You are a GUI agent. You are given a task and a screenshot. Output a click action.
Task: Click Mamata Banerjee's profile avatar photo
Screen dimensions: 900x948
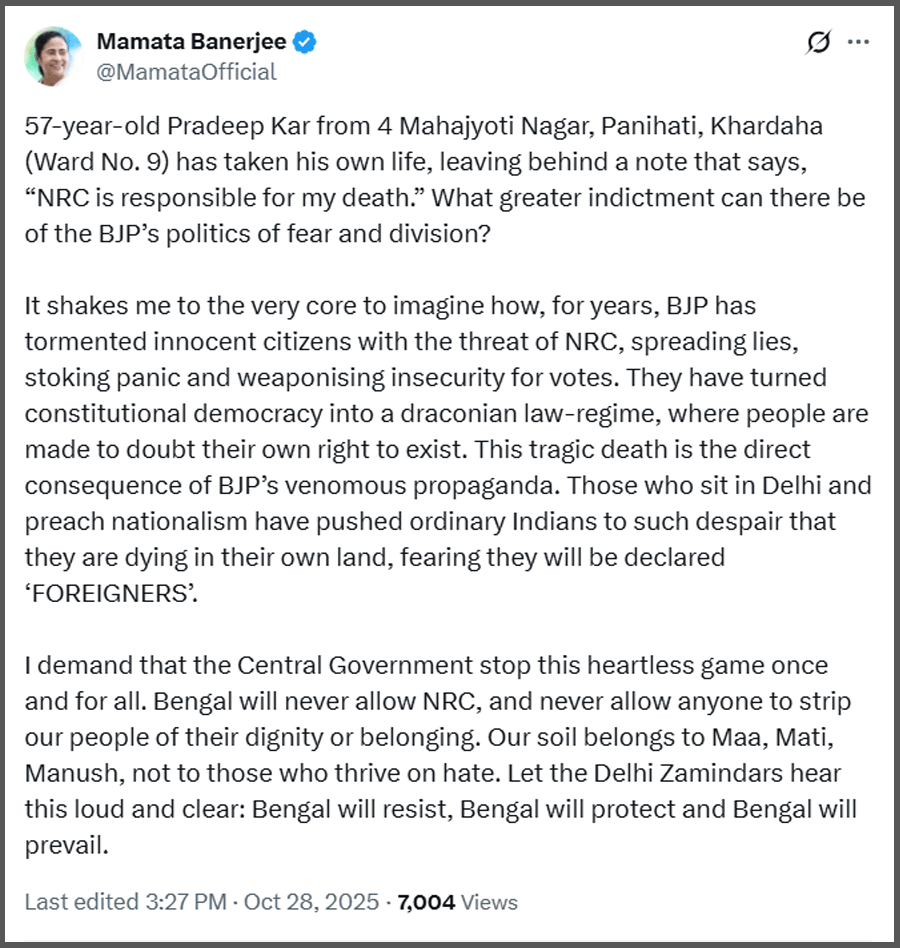coord(52,56)
